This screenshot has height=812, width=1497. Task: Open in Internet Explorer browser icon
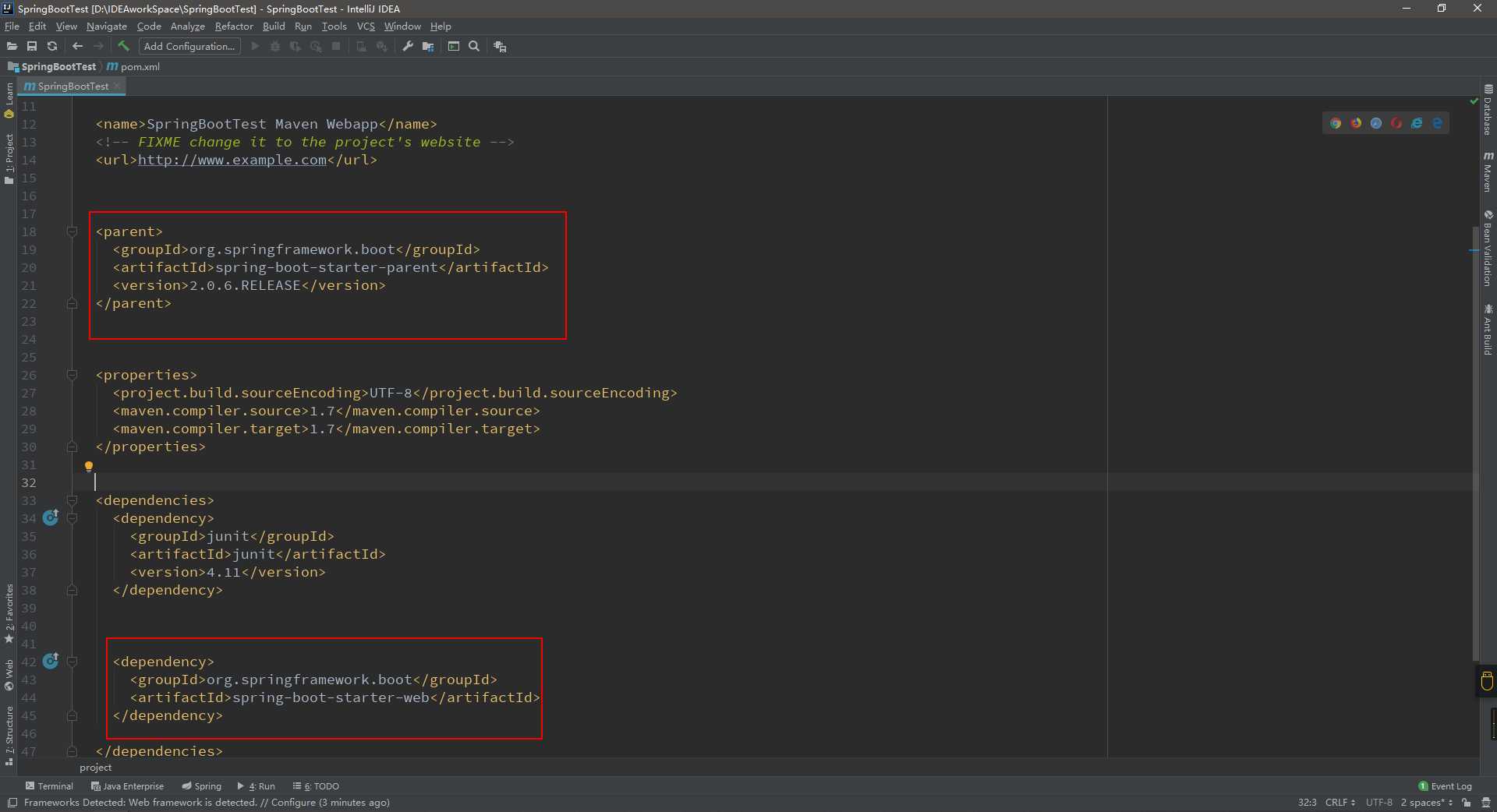[x=1417, y=123]
